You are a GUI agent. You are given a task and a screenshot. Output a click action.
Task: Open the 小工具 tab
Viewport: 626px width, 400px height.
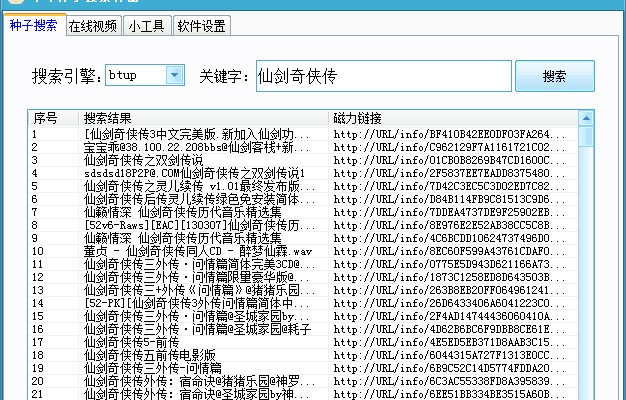146,27
